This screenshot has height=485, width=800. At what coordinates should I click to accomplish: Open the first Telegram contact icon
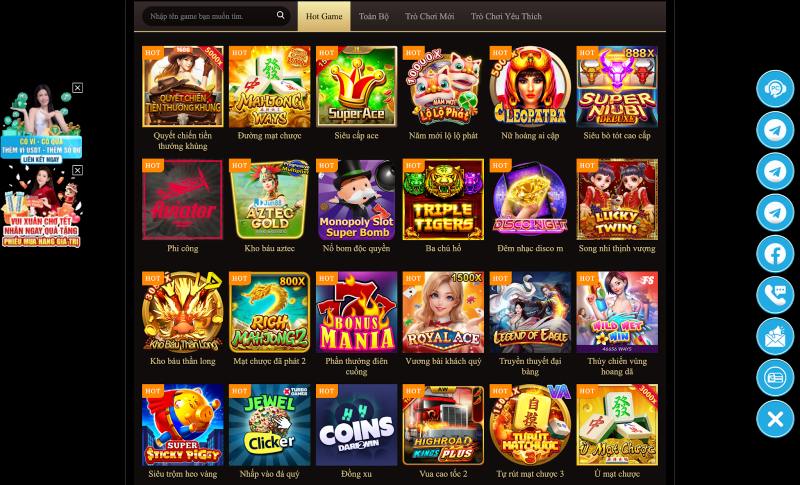click(x=775, y=130)
